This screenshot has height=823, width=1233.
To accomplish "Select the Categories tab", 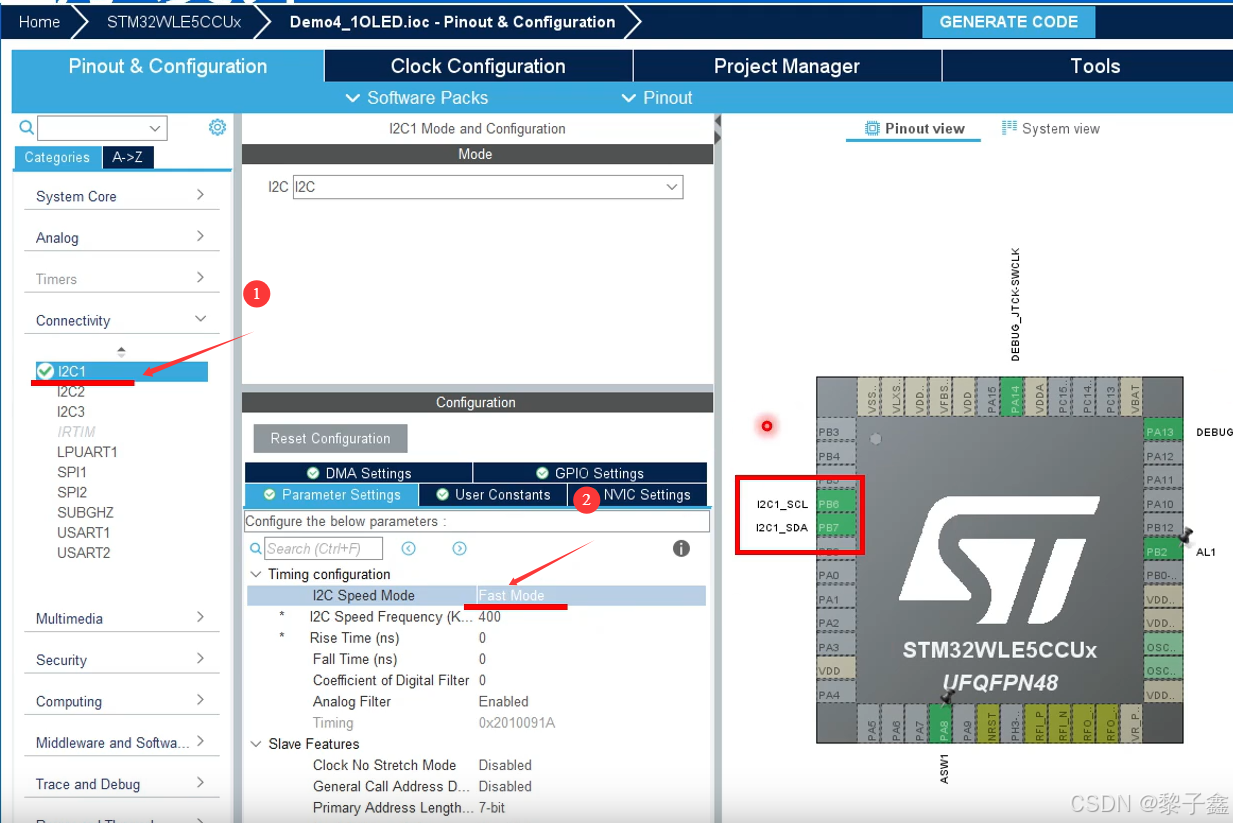I will coord(57,157).
